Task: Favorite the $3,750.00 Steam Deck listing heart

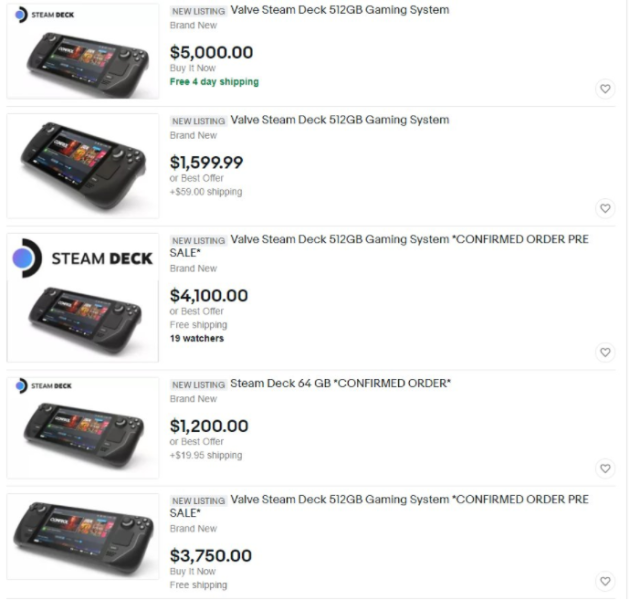Action: point(605,581)
